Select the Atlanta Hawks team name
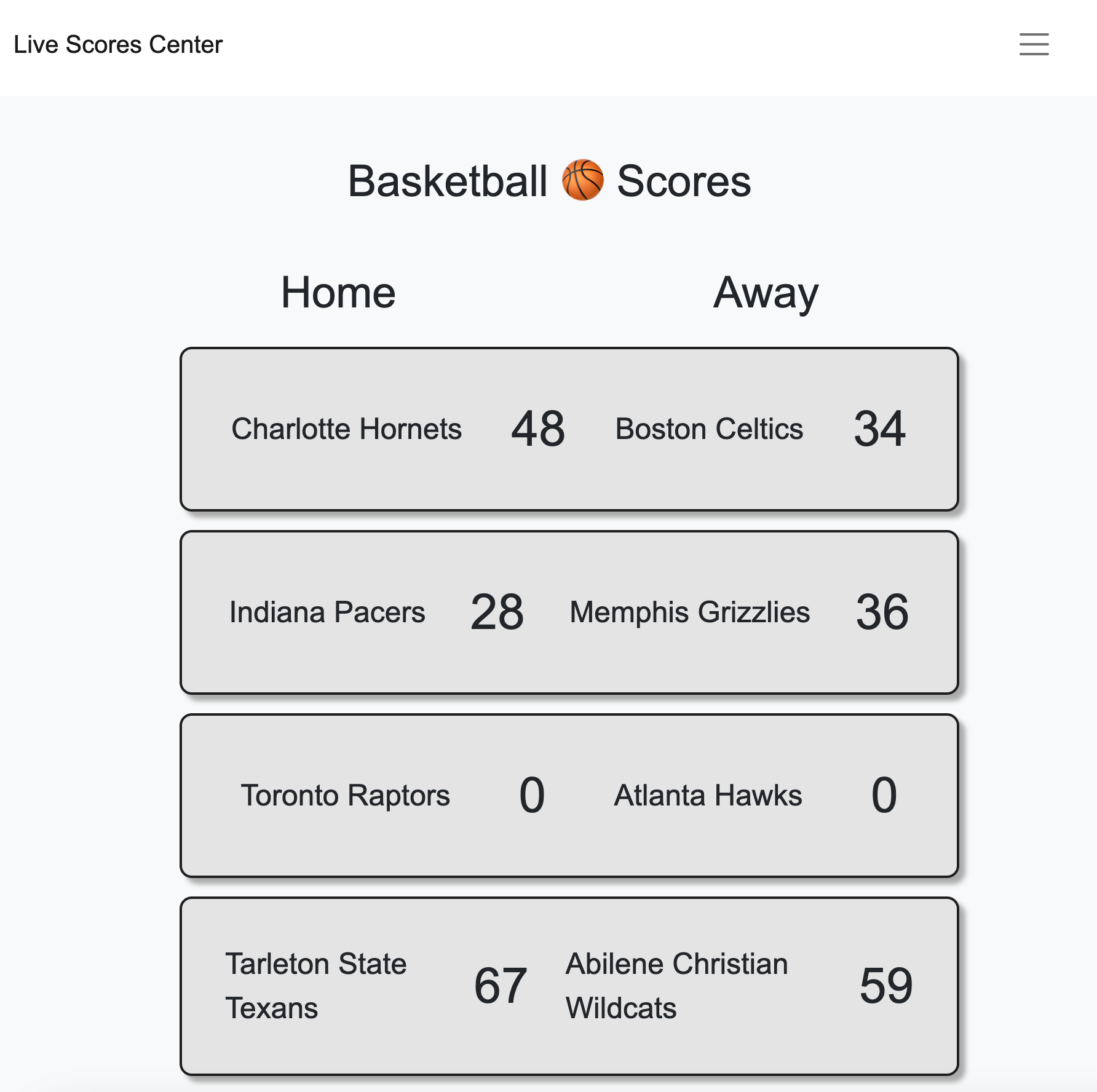1097x1092 pixels. pyautogui.click(x=708, y=795)
